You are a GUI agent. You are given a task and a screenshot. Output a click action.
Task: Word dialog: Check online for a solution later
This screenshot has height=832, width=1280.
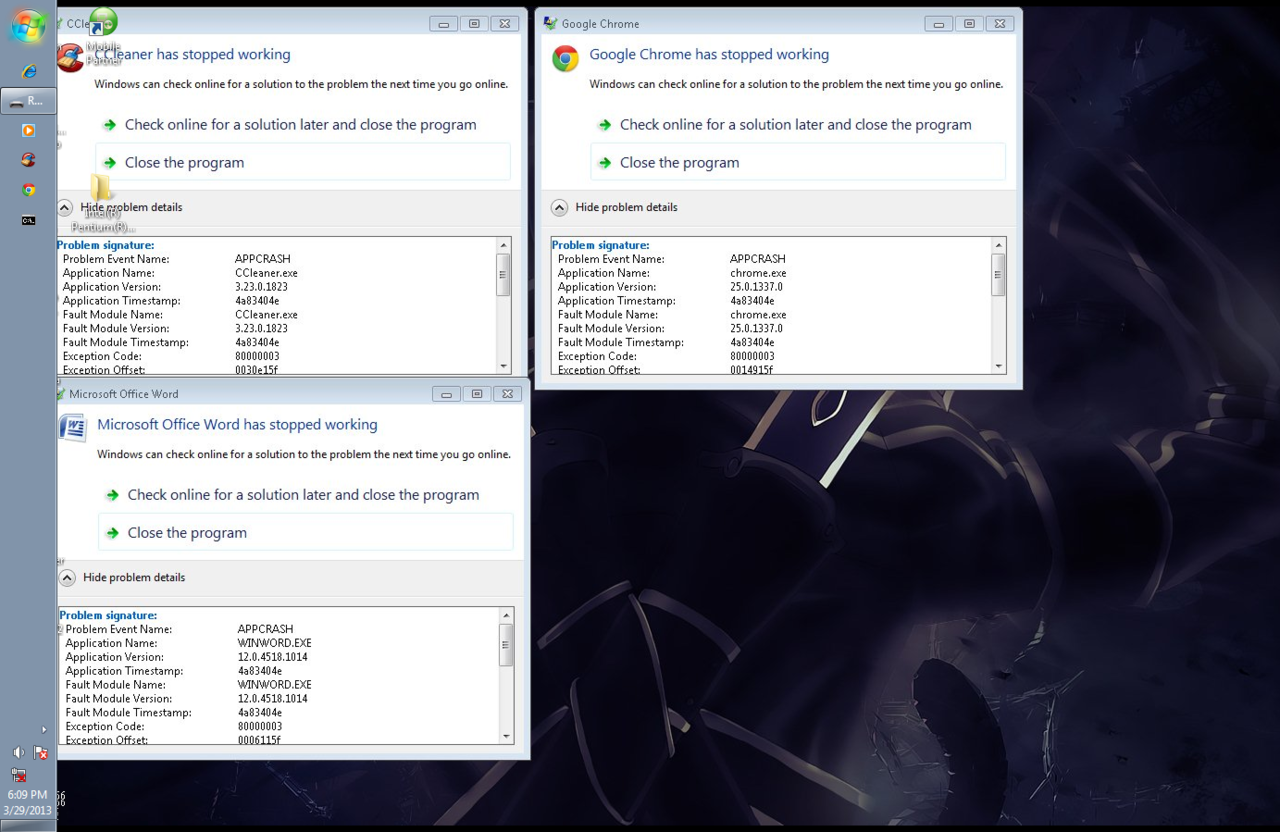click(x=303, y=495)
